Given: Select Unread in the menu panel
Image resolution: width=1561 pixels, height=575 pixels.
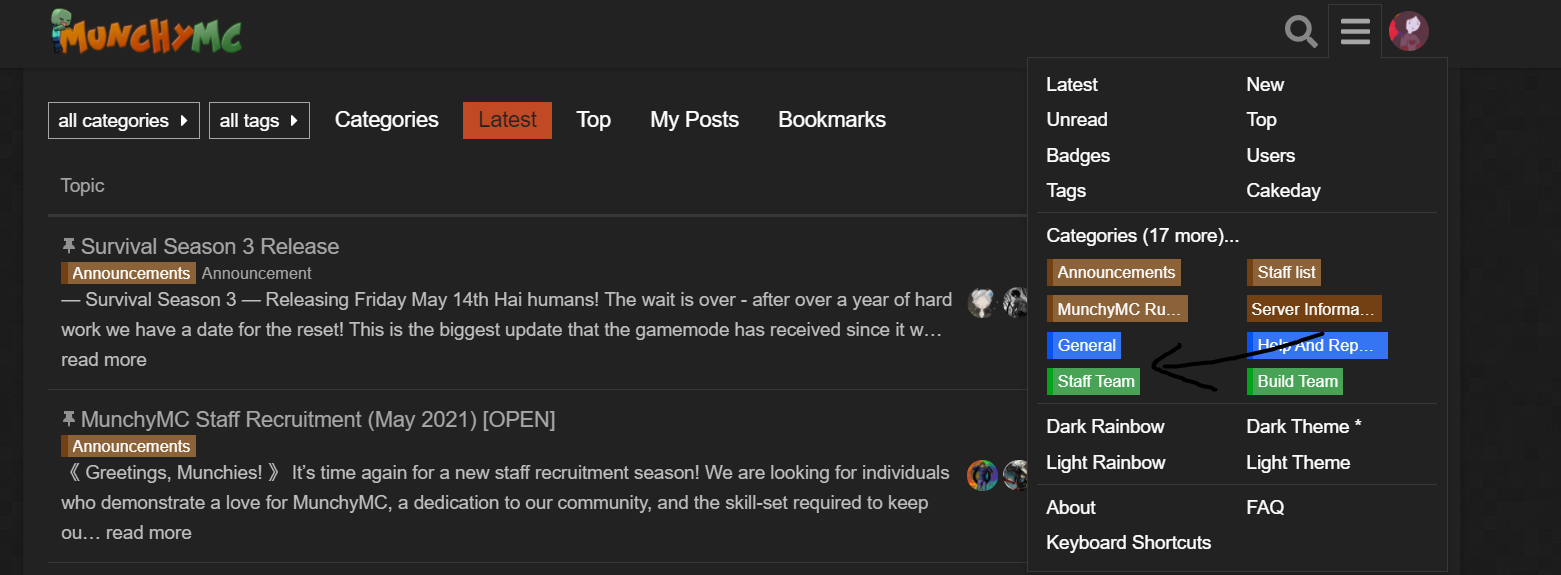Looking at the screenshot, I should pos(1077,120).
